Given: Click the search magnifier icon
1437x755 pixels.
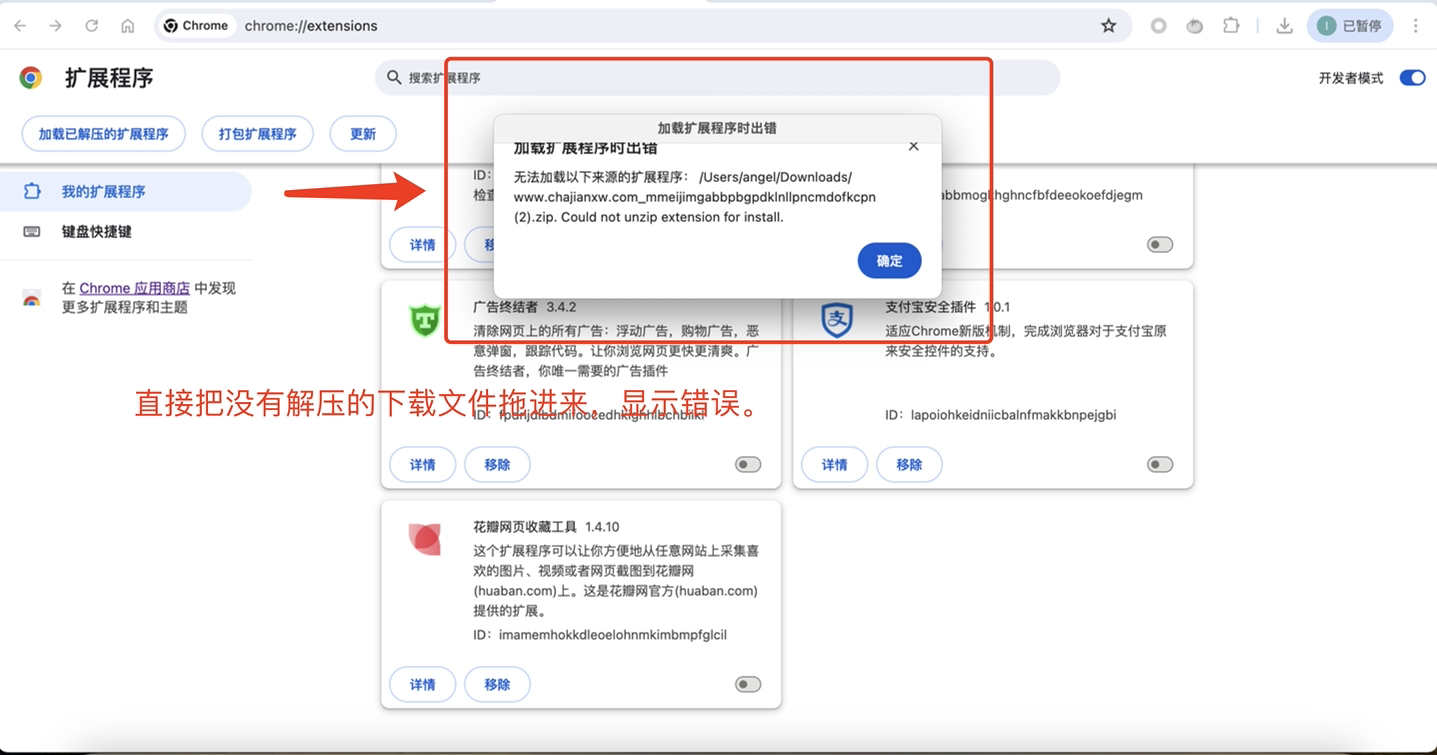Looking at the screenshot, I should (x=394, y=77).
